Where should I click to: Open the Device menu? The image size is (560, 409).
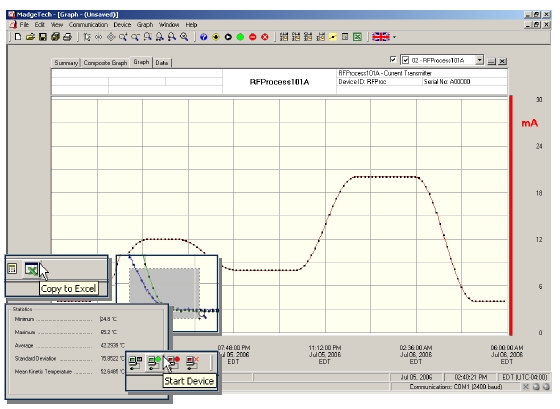click(x=122, y=25)
